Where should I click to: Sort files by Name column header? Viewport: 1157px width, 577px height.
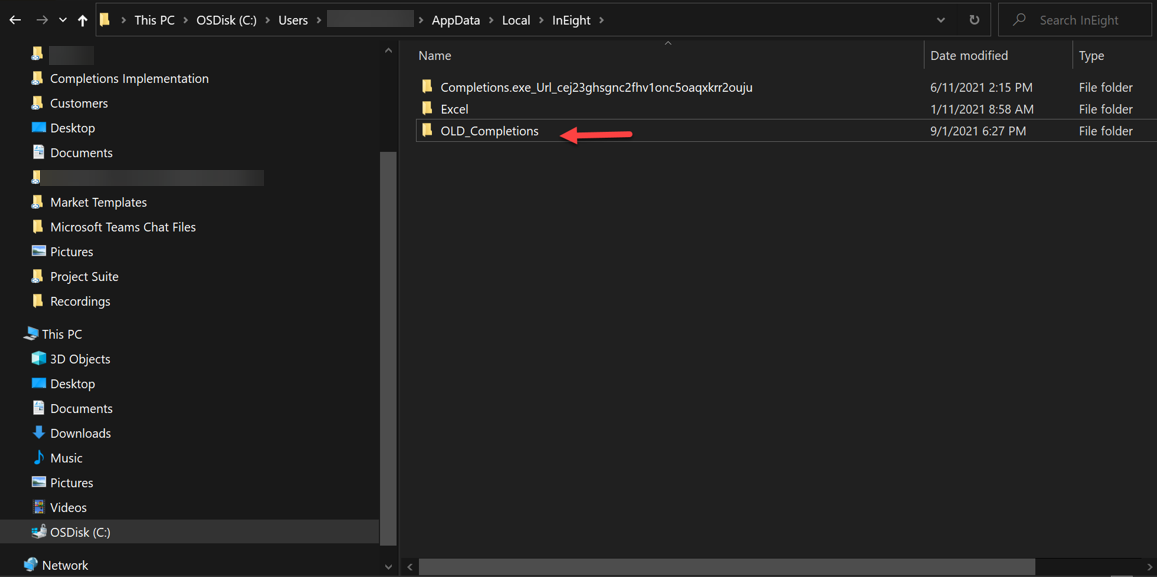[x=435, y=56]
